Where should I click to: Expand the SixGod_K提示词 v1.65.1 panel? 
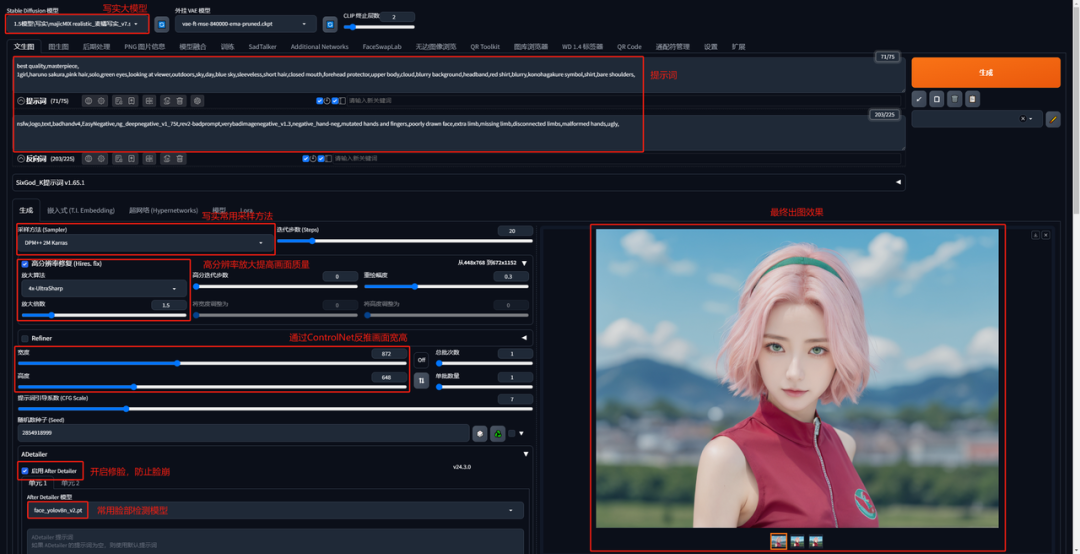(459, 183)
